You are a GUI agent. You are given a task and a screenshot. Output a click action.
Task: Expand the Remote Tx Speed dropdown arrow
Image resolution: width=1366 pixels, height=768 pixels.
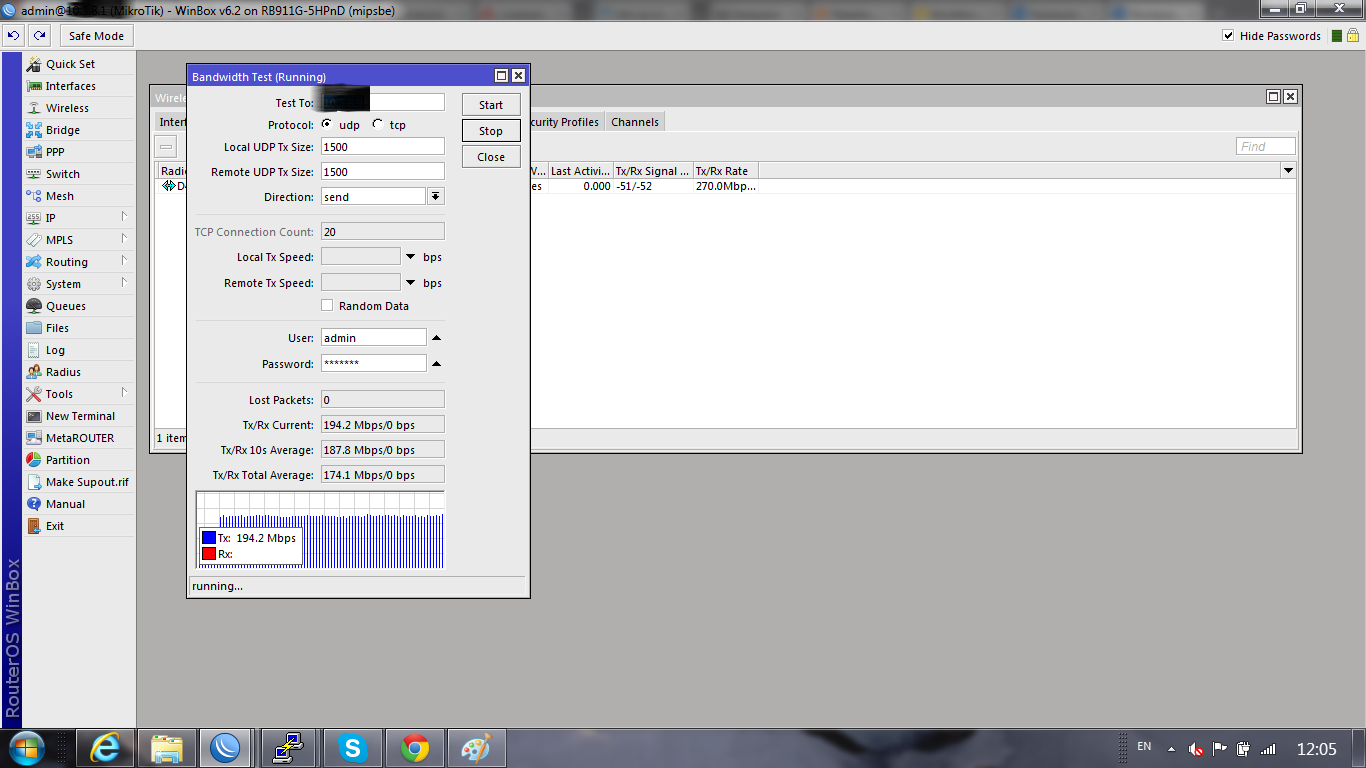click(411, 283)
